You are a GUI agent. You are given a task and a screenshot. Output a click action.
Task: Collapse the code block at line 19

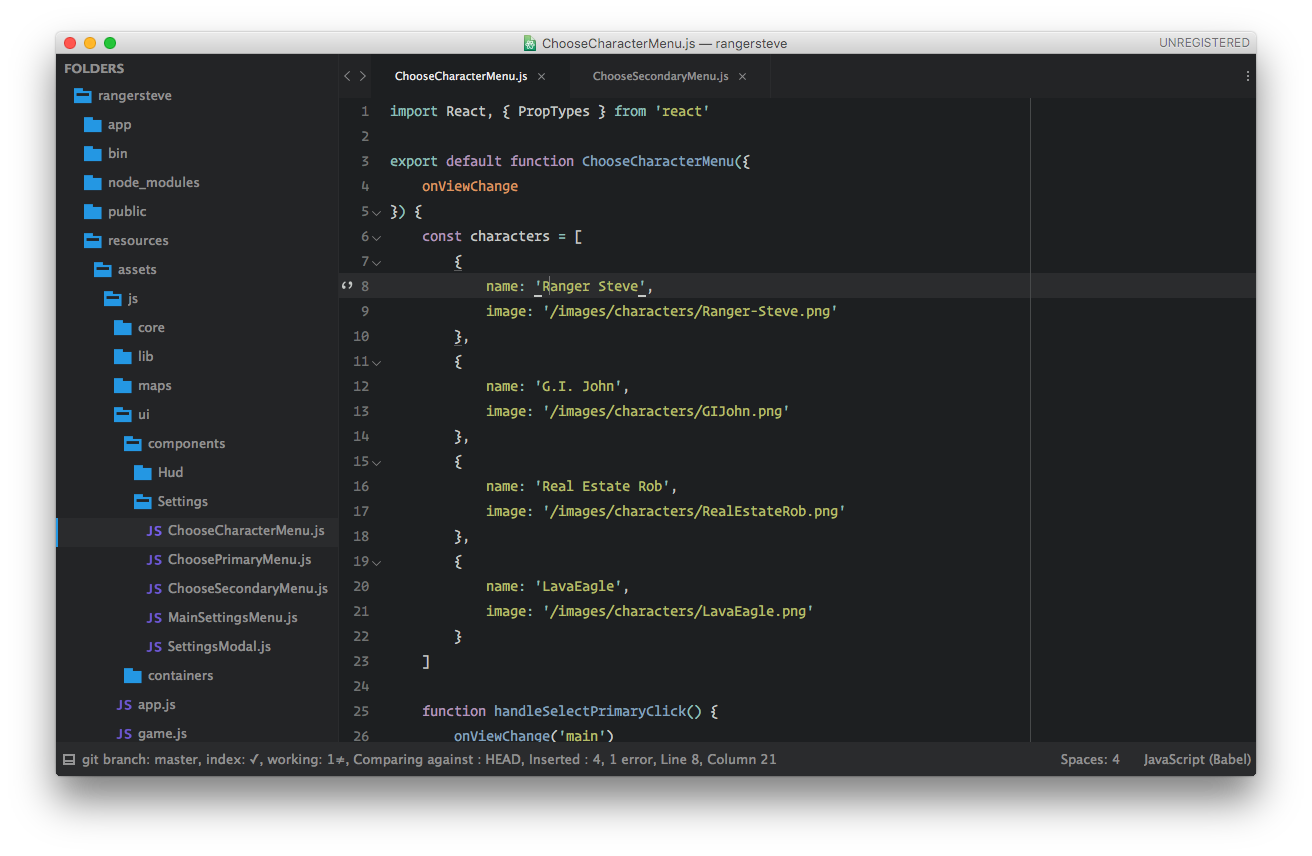click(377, 562)
